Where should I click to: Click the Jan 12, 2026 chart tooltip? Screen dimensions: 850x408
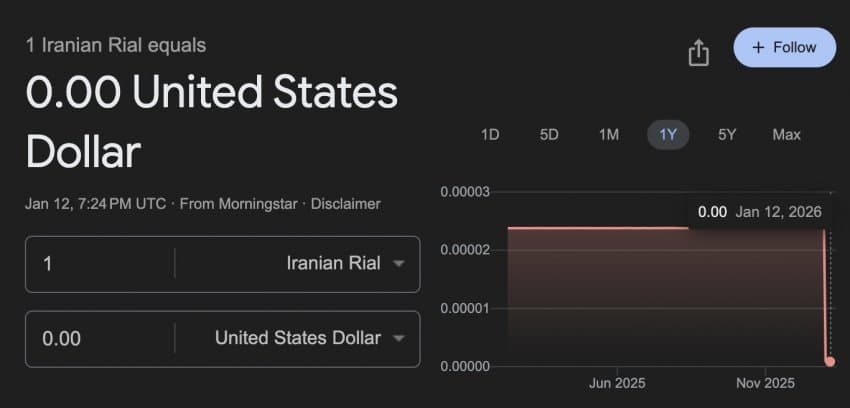tap(758, 211)
